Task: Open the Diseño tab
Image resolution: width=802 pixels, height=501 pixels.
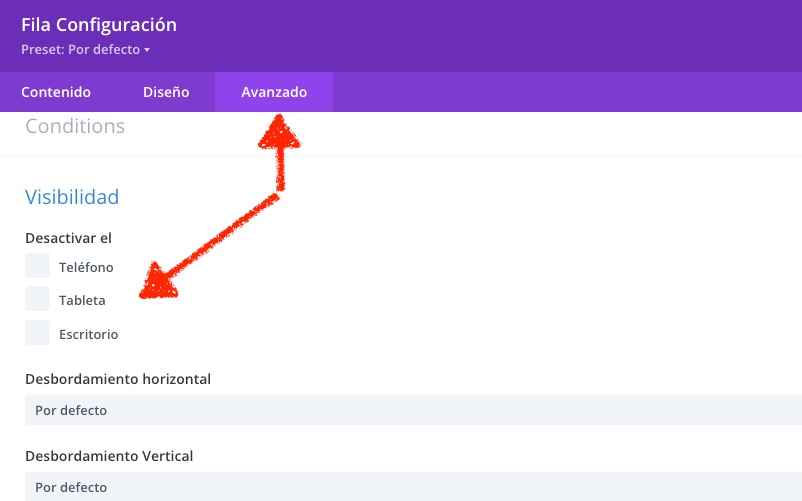Action: 166,92
